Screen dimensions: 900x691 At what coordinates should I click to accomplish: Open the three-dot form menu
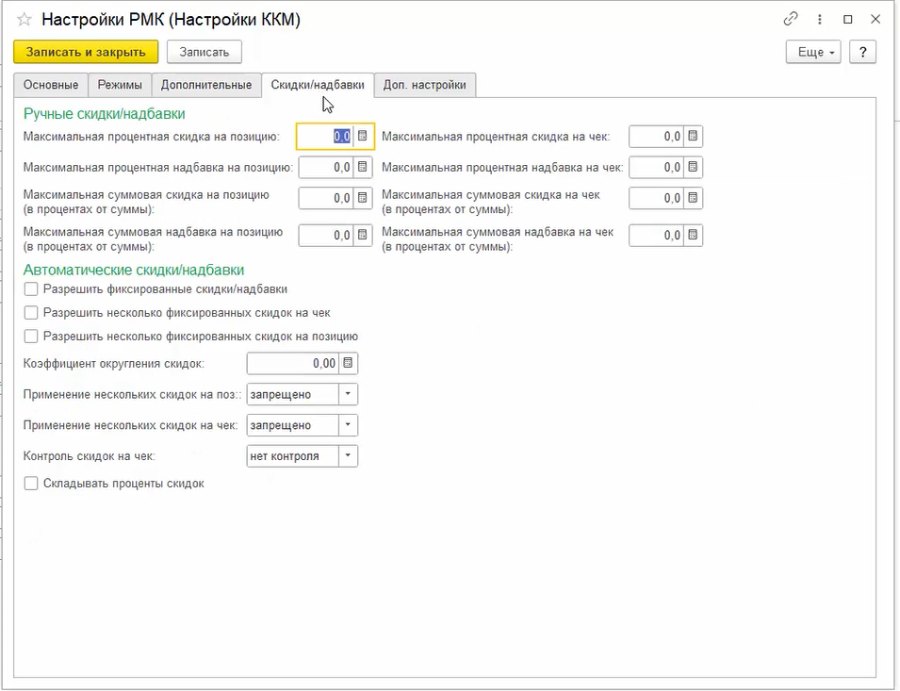(x=820, y=20)
